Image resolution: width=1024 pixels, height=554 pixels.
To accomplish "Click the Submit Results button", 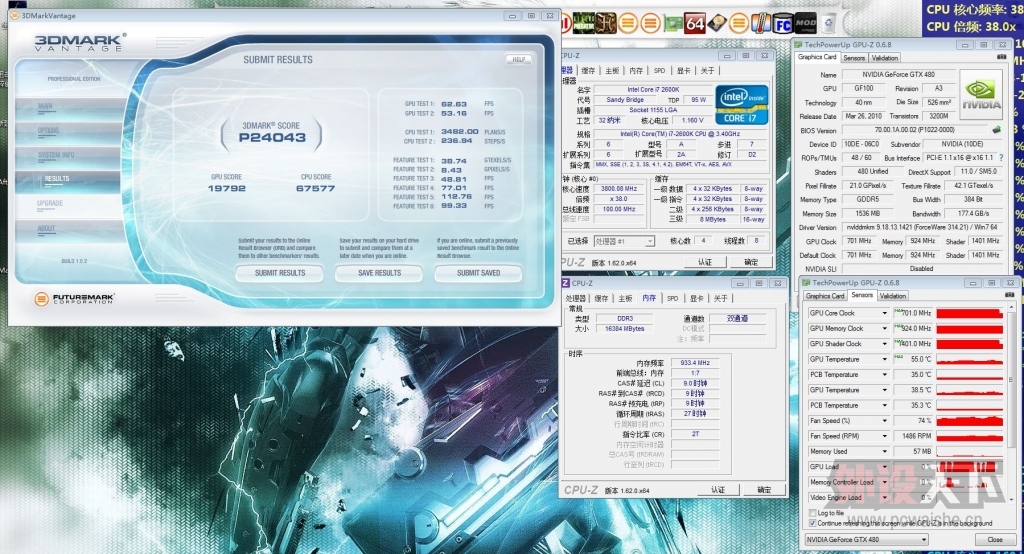I will pos(280,273).
